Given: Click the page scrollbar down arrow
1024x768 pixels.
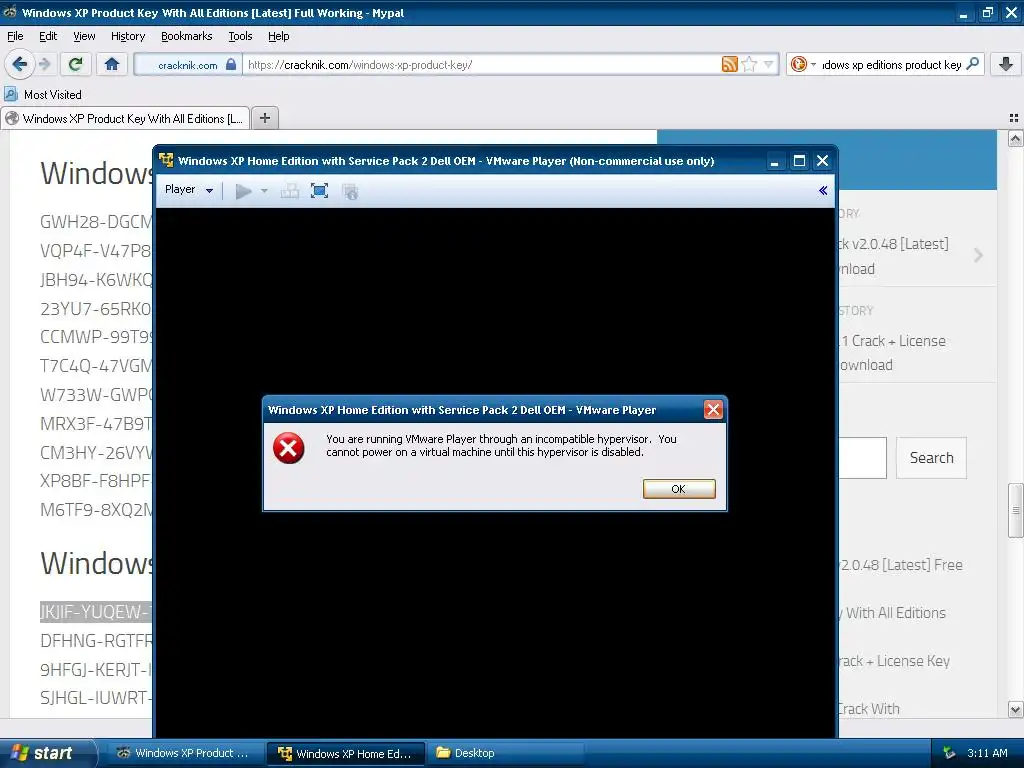Looking at the screenshot, I should (1015, 709).
